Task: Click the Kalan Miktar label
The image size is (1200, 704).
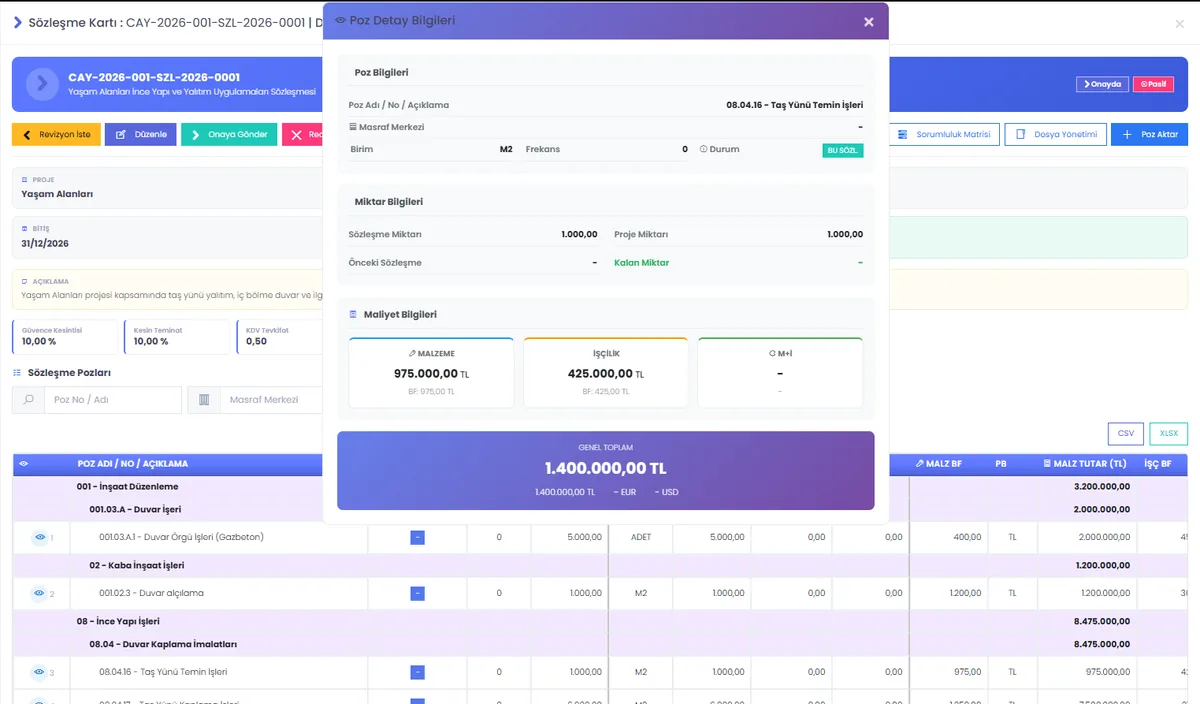Action: 642,263
